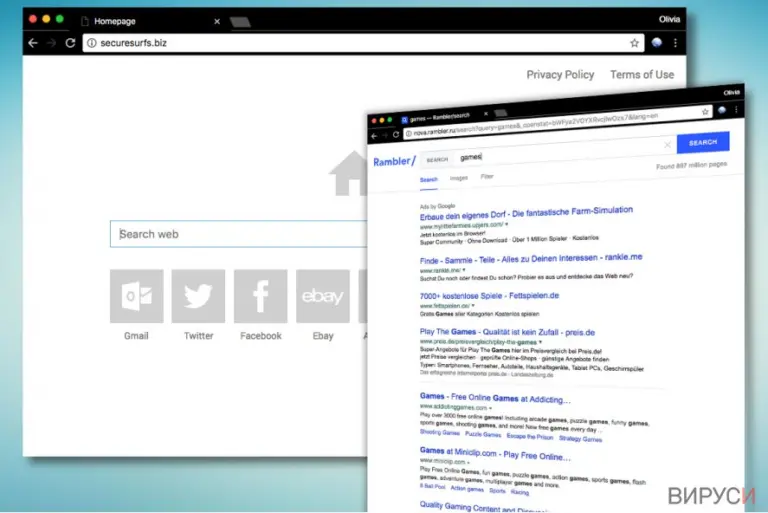Bookmark securesurfs.biz with the star icon
768x513 pixels.
tap(634, 43)
